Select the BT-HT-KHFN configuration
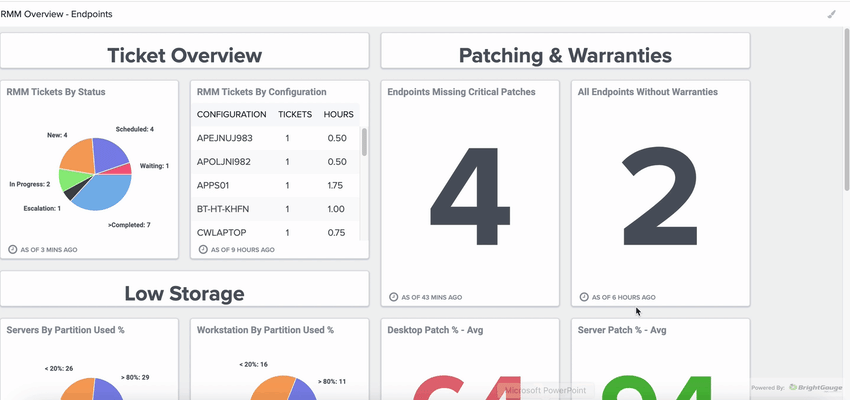This screenshot has height=400, width=850. point(223,209)
